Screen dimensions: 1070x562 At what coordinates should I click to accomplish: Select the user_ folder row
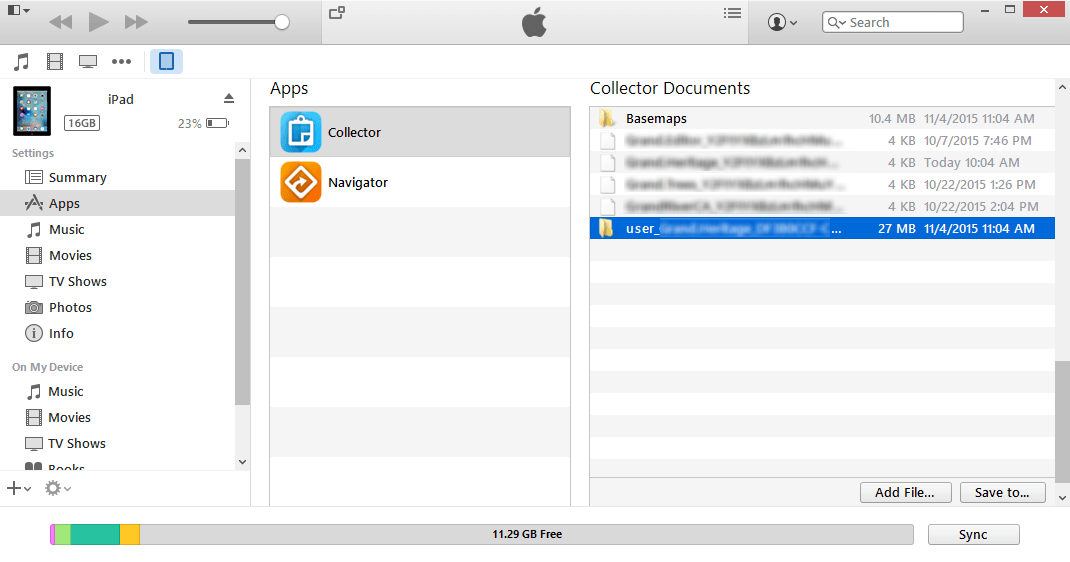(822, 228)
